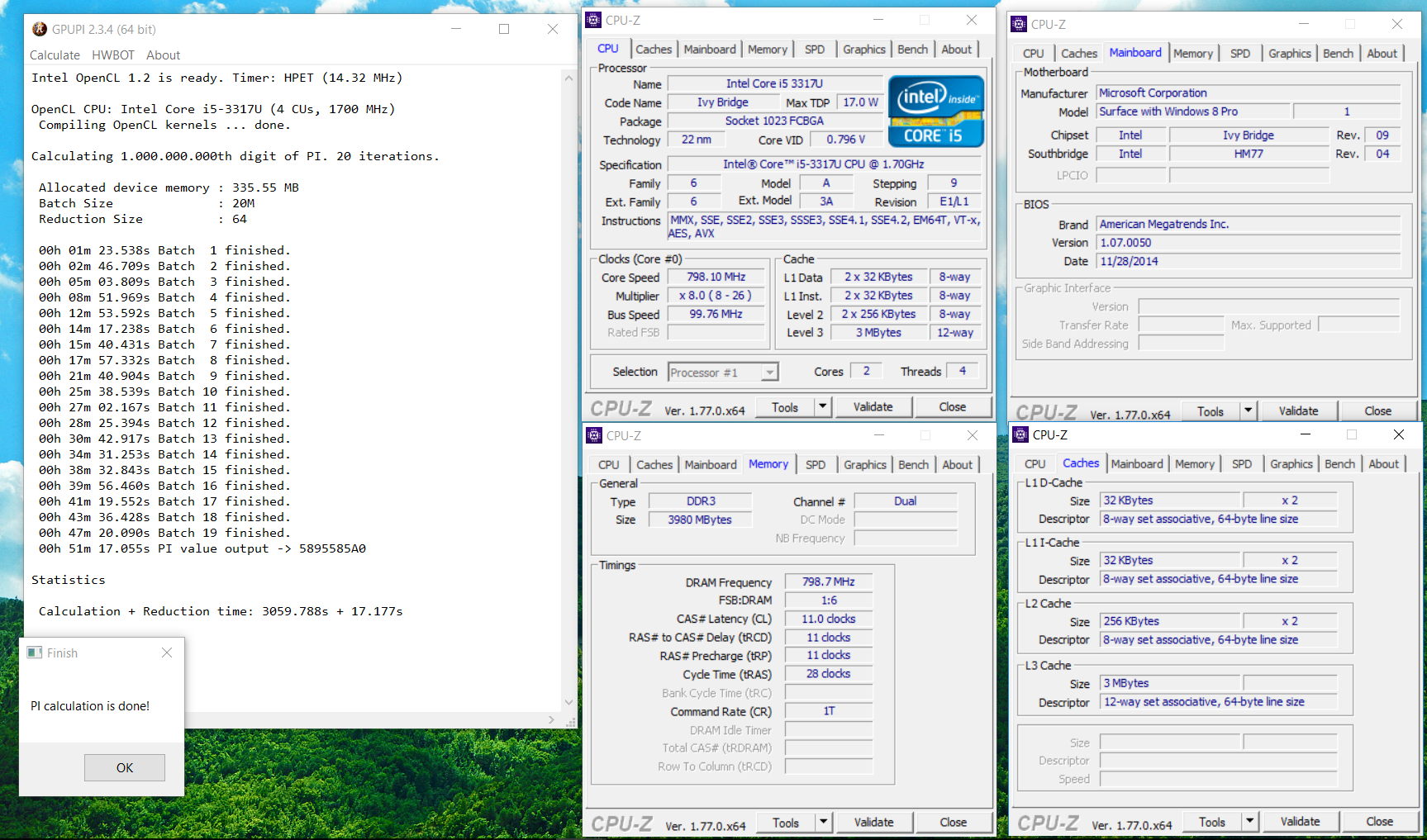This screenshot has width=1427, height=840.
Task: Click Validate in the Caches window
Action: (1300, 821)
